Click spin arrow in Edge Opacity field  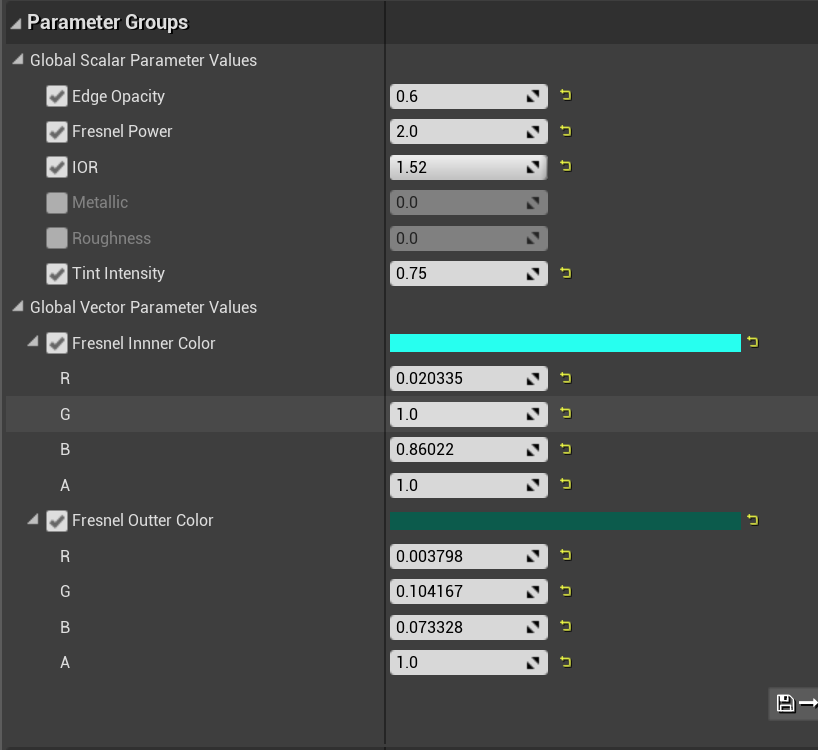tap(535, 97)
